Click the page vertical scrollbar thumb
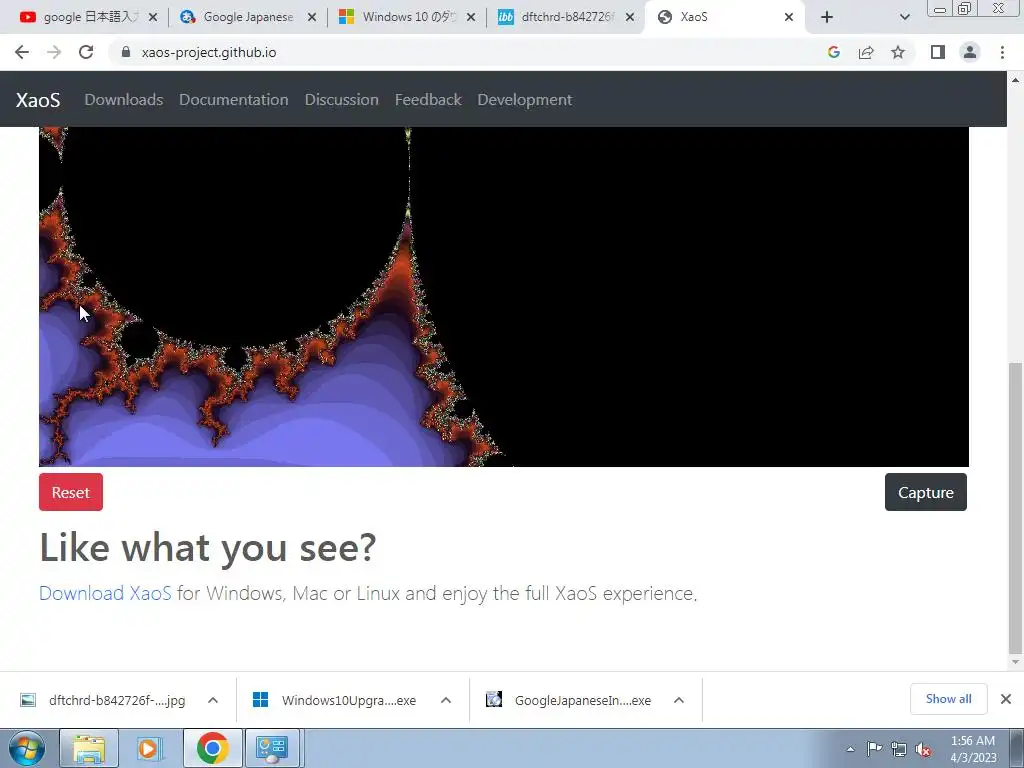 coord(1015,507)
